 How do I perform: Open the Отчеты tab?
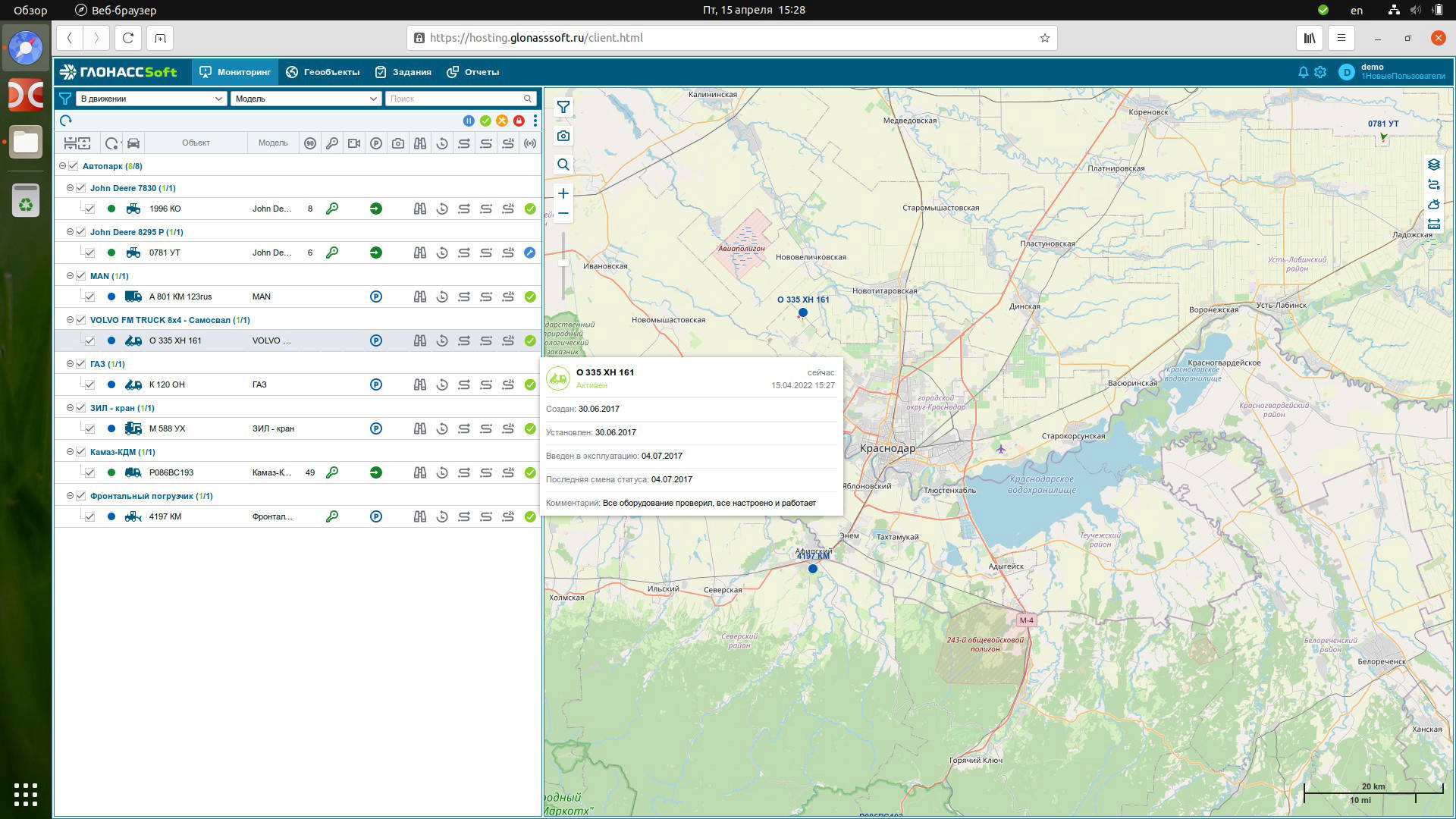point(472,72)
